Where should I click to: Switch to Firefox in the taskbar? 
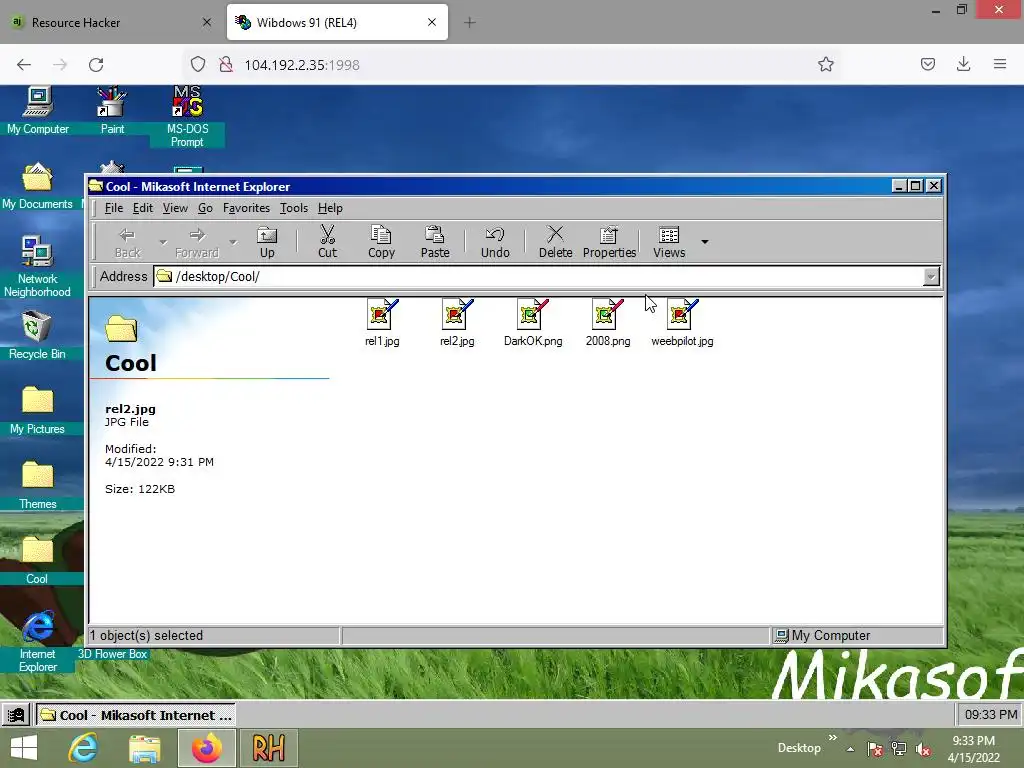coord(206,748)
